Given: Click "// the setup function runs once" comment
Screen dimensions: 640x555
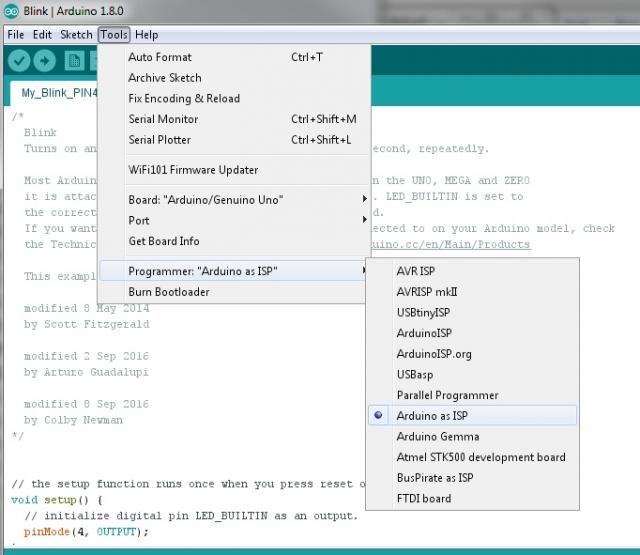Looking at the screenshot, I should (x=189, y=484).
